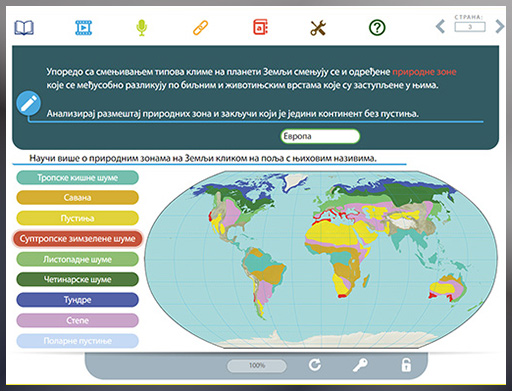Open the orange chain link icon
The height and width of the screenshot is (391, 512).
click(x=201, y=28)
